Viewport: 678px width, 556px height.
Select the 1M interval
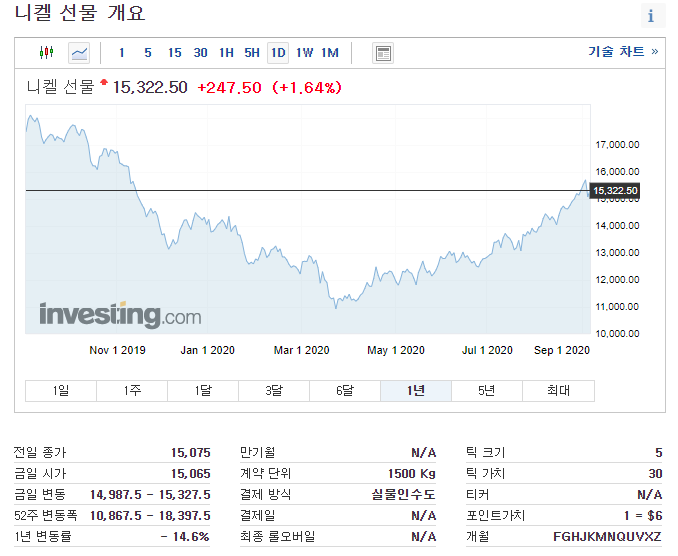(330, 53)
